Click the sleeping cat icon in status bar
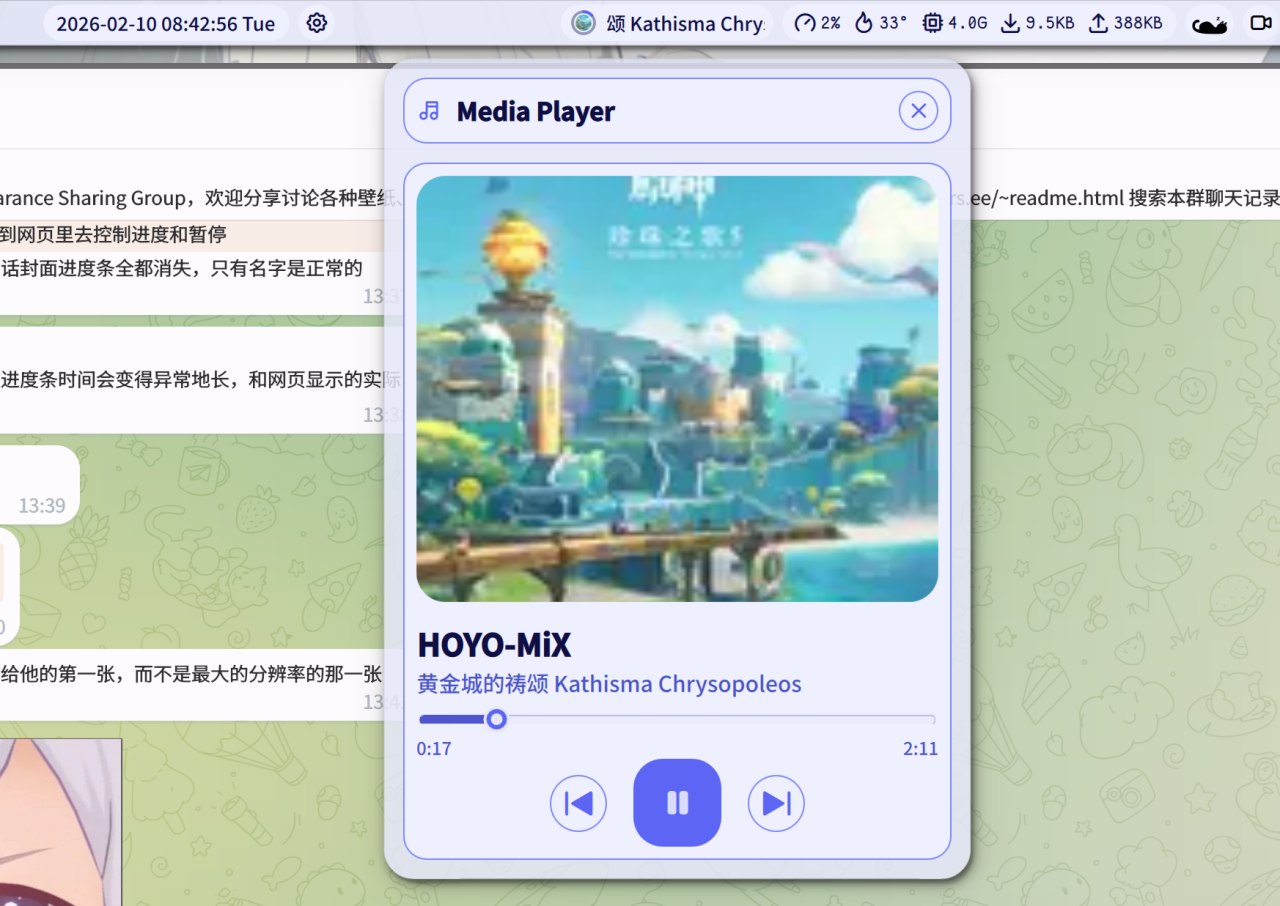This screenshot has width=1280, height=906. (1208, 22)
